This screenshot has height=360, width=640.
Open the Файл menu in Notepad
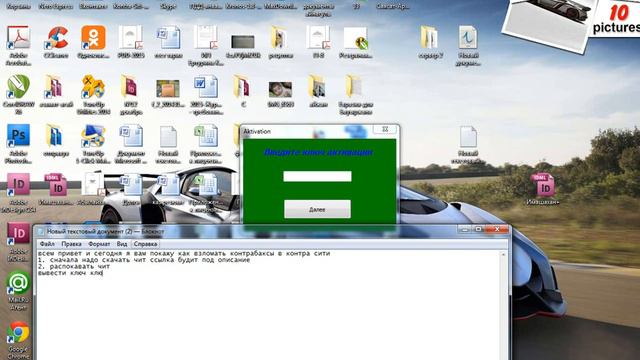click(x=47, y=244)
